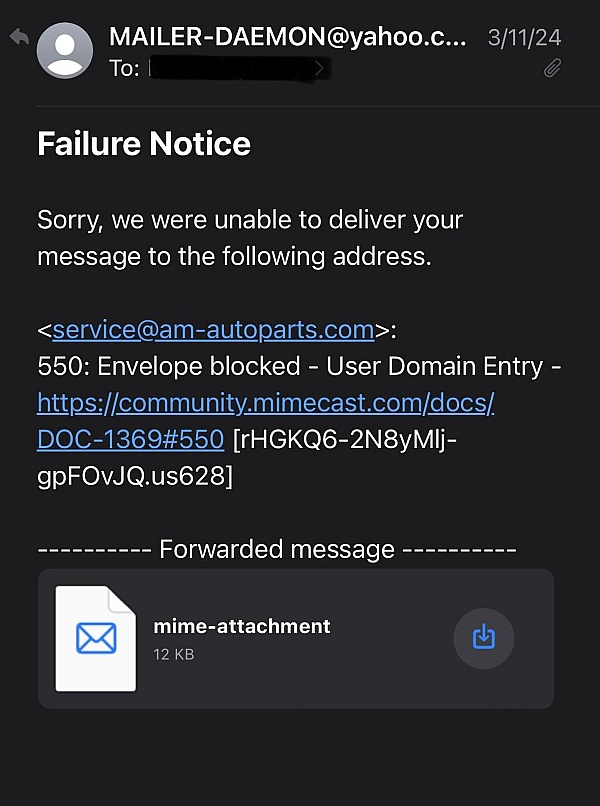
Task: Open the service@am-autoparts.com link
Action: pyautogui.click(x=213, y=329)
